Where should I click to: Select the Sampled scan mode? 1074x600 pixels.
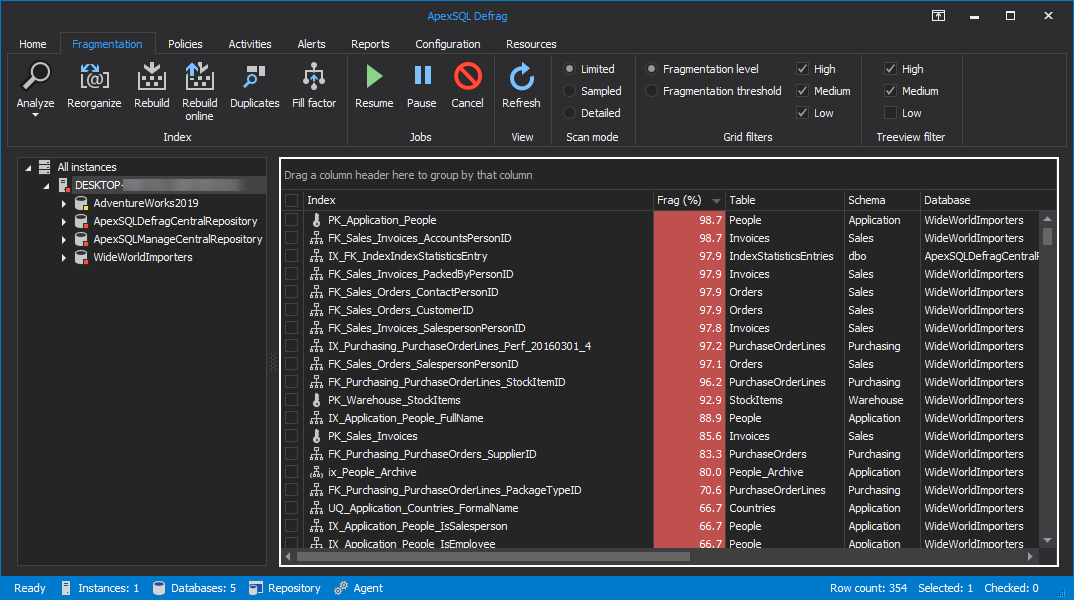[569, 90]
